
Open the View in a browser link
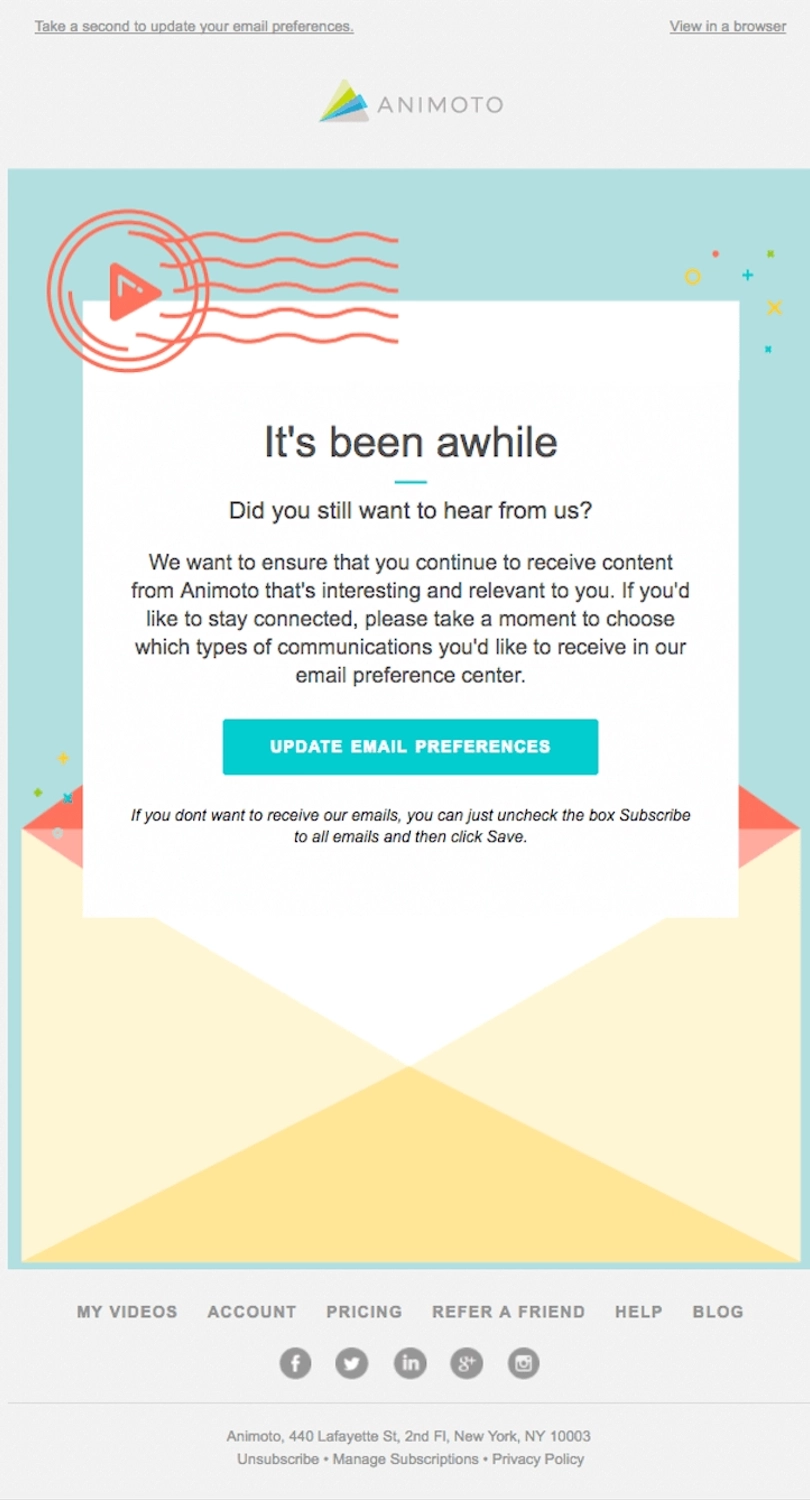coord(727,26)
